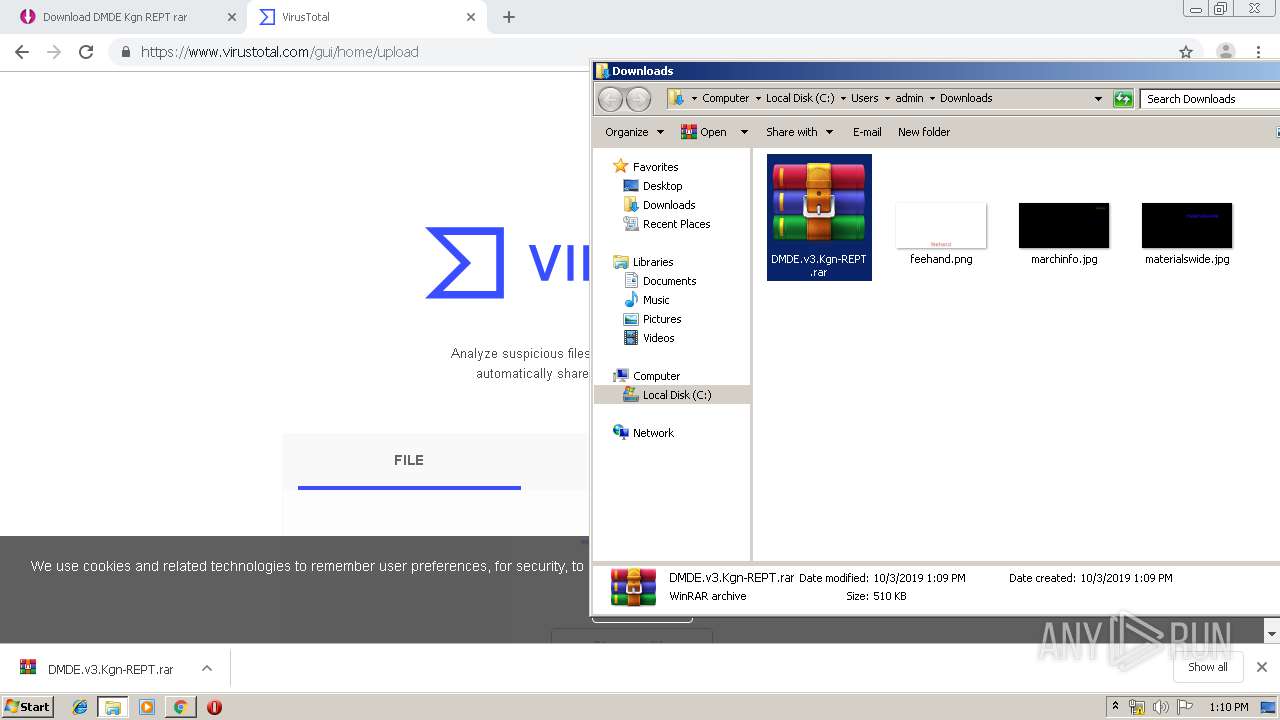Screen dimensions: 1280x720
Task: Launch Internet Explorer from the taskbar
Action: pos(80,707)
